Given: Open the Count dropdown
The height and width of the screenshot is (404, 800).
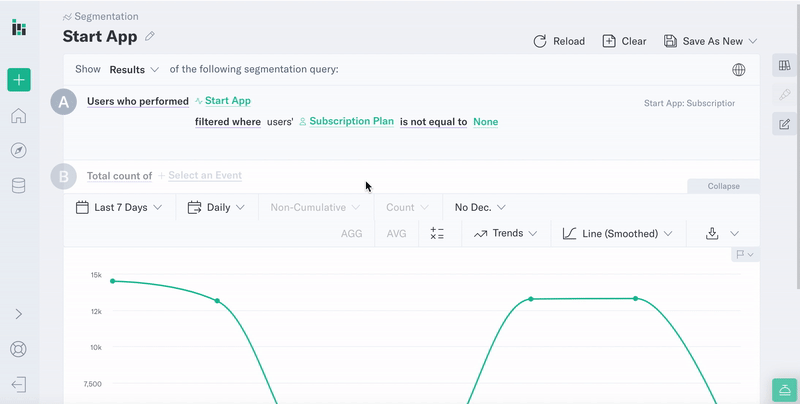Looking at the screenshot, I should coord(407,208).
